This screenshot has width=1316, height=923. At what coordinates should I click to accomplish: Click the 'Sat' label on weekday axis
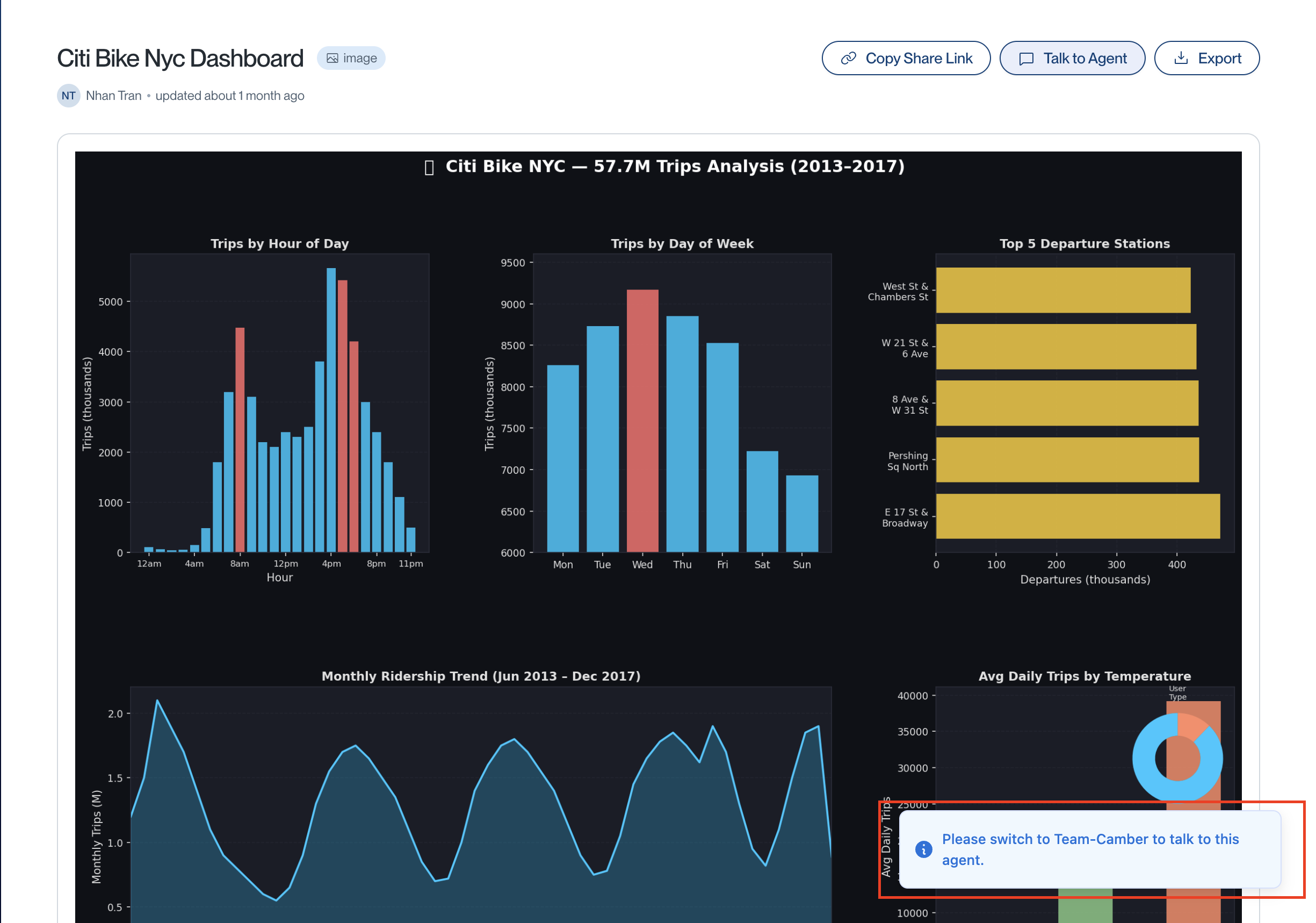point(762,564)
